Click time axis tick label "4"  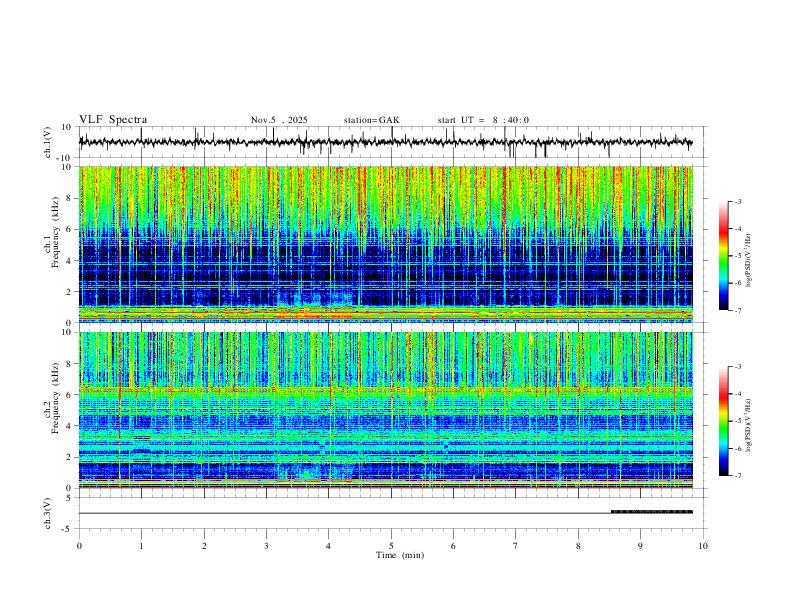(x=329, y=546)
